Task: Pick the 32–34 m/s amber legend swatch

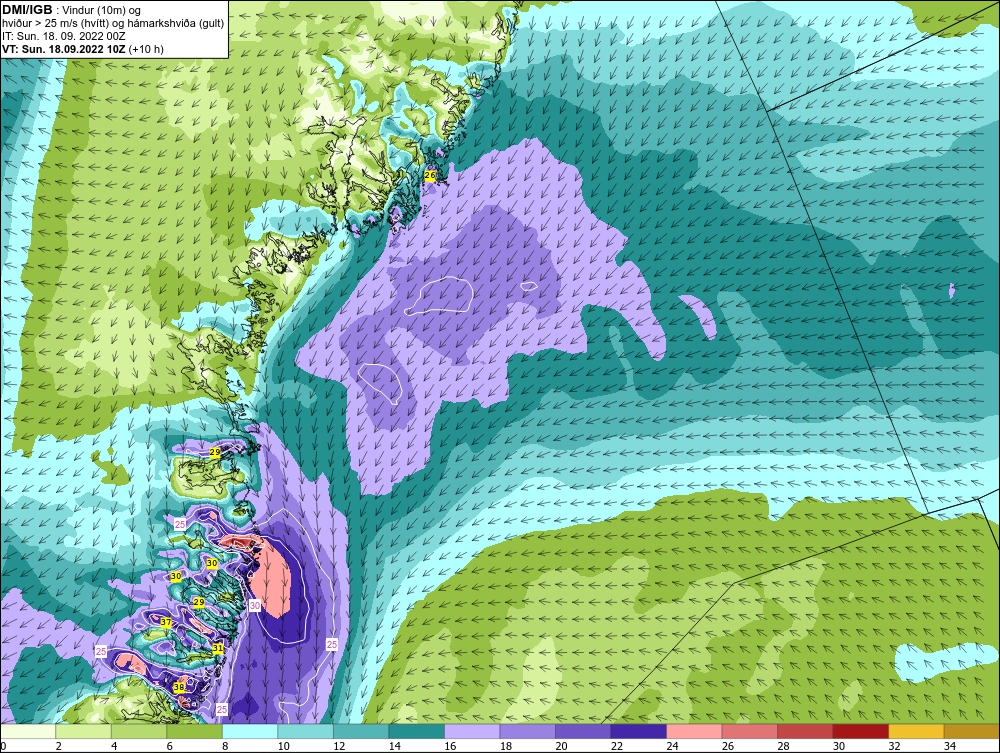Action: point(916,731)
